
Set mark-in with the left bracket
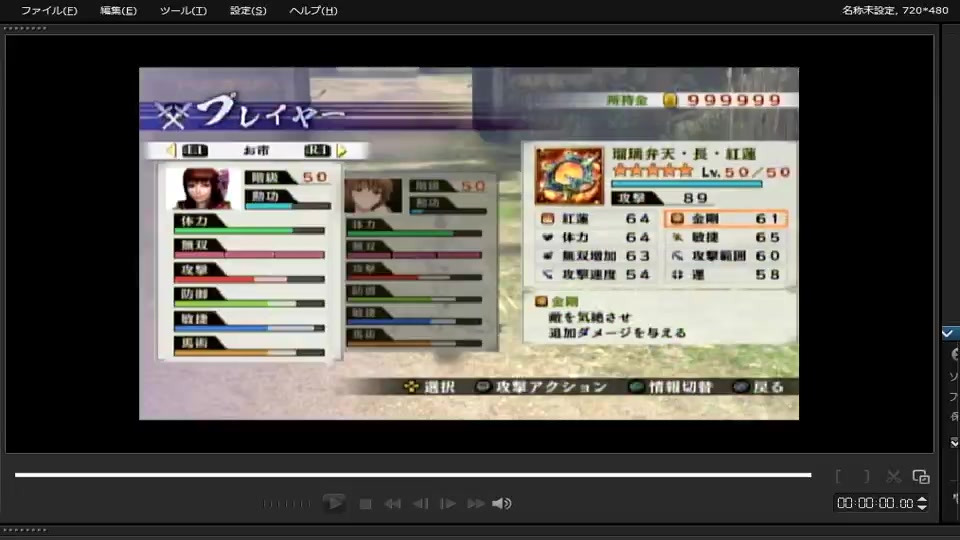tap(838, 476)
